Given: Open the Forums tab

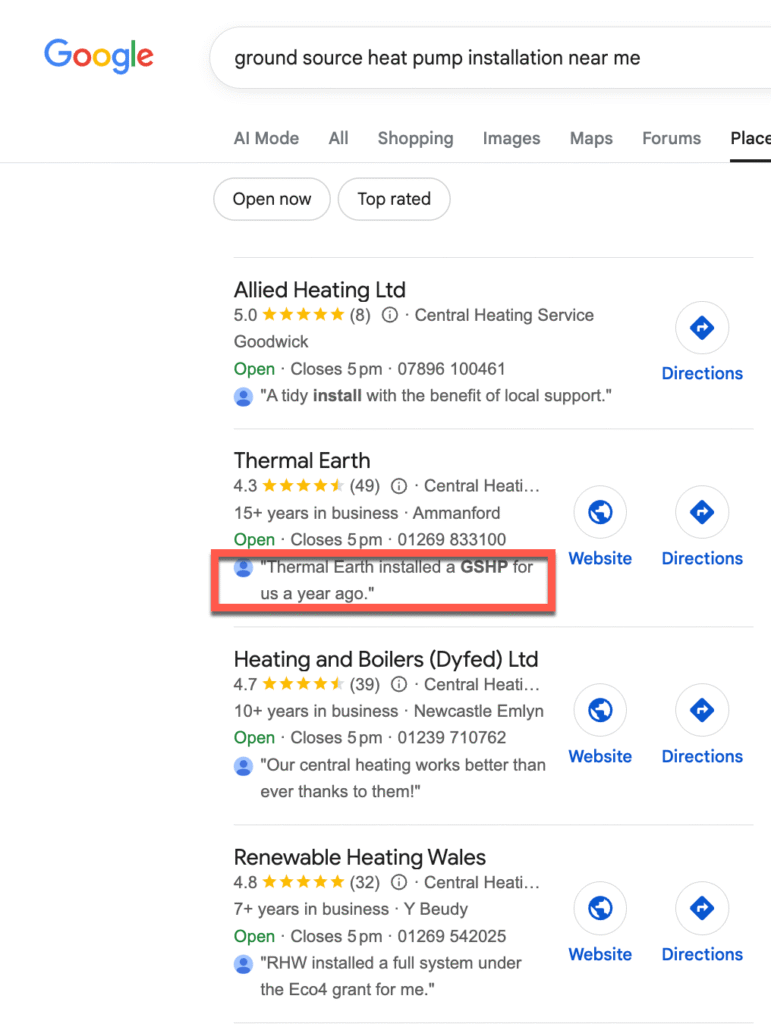Looking at the screenshot, I should click(x=671, y=138).
